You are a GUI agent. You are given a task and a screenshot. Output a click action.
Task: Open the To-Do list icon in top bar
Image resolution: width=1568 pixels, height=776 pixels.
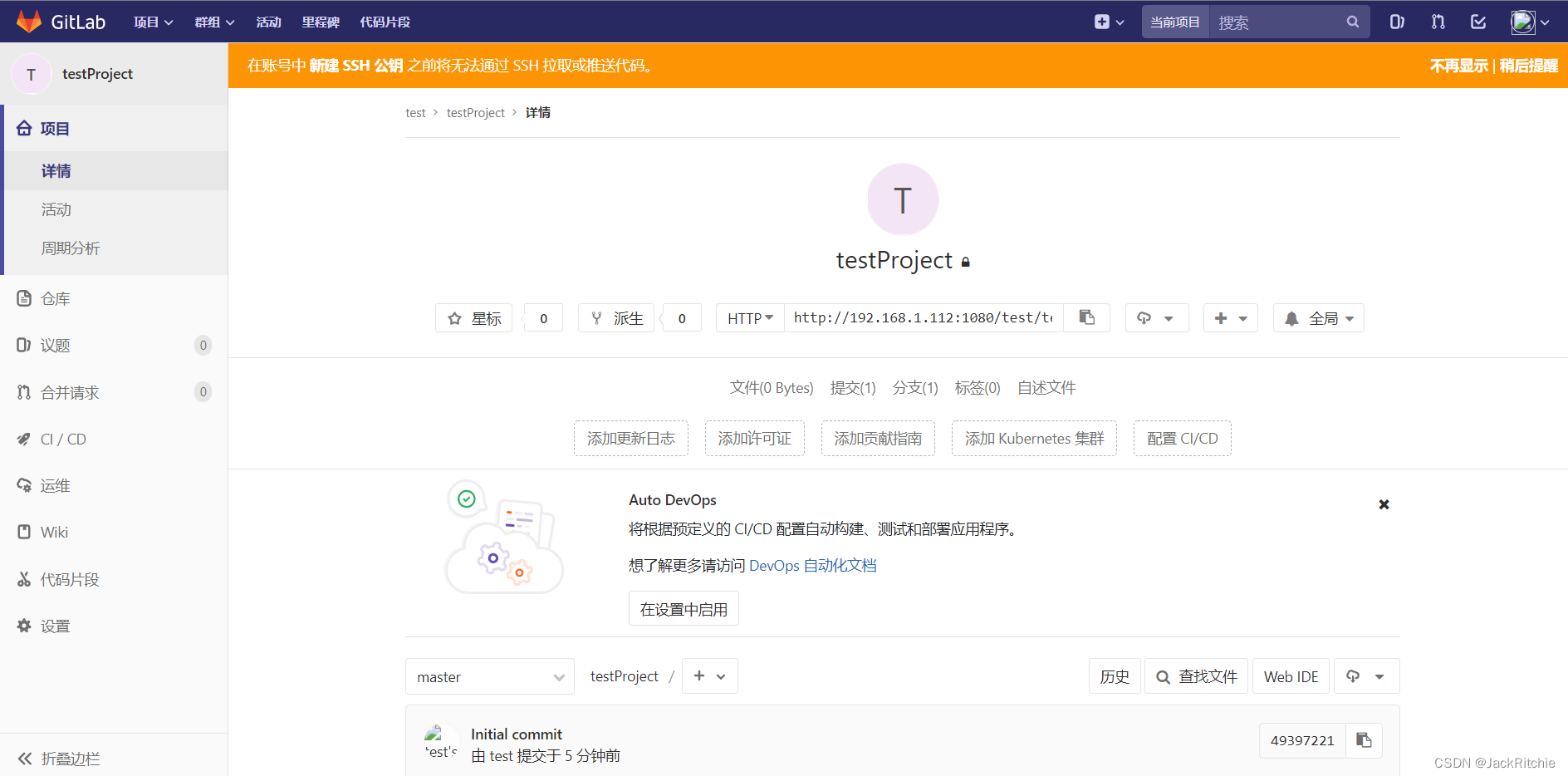click(x=1477, y=22)
